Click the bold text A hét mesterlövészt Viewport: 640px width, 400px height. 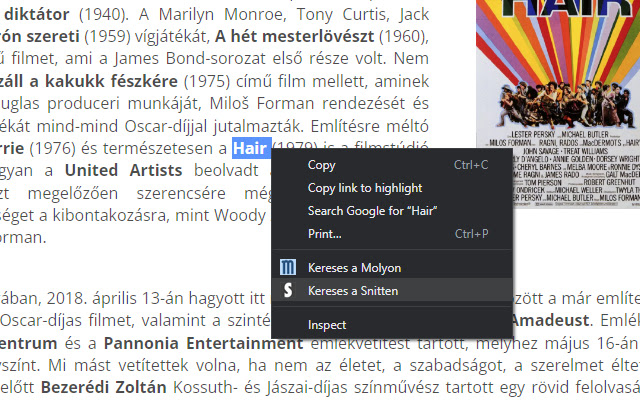[x=294, y=36]
